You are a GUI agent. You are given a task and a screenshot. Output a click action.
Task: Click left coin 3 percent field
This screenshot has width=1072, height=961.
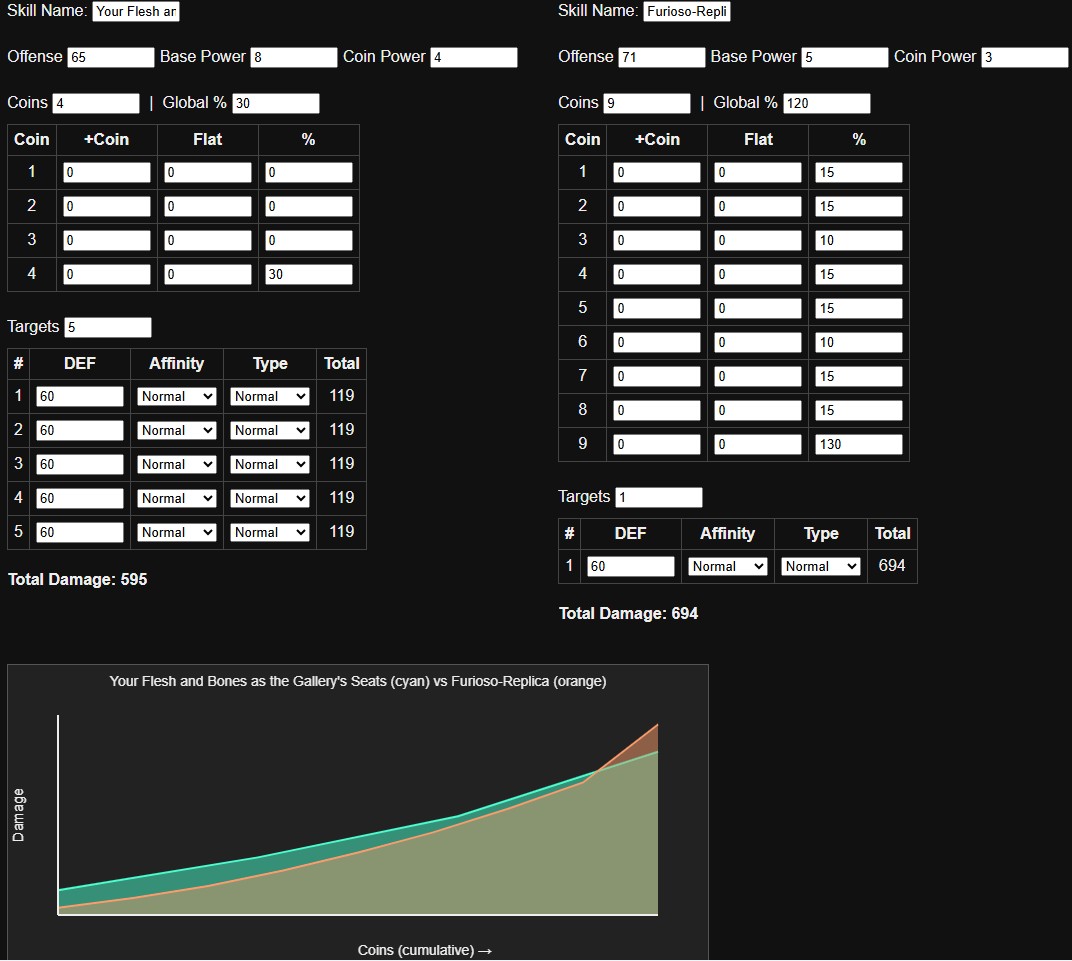[x=309, y=241]
